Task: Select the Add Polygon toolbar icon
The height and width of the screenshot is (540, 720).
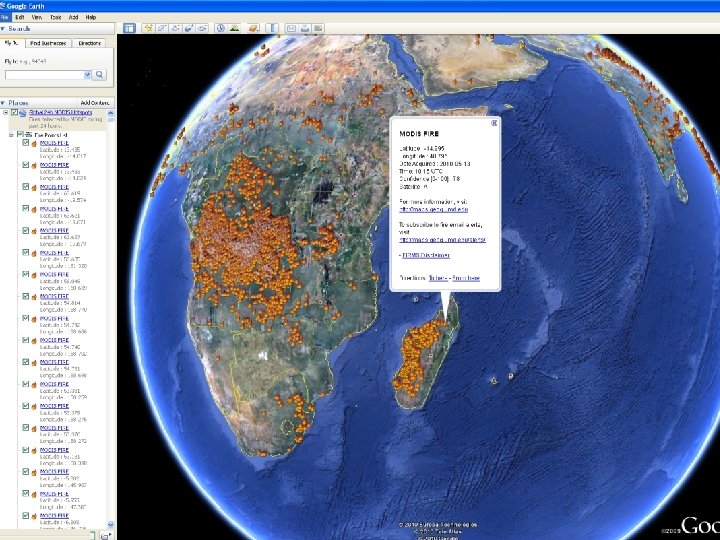Action: 162,28
